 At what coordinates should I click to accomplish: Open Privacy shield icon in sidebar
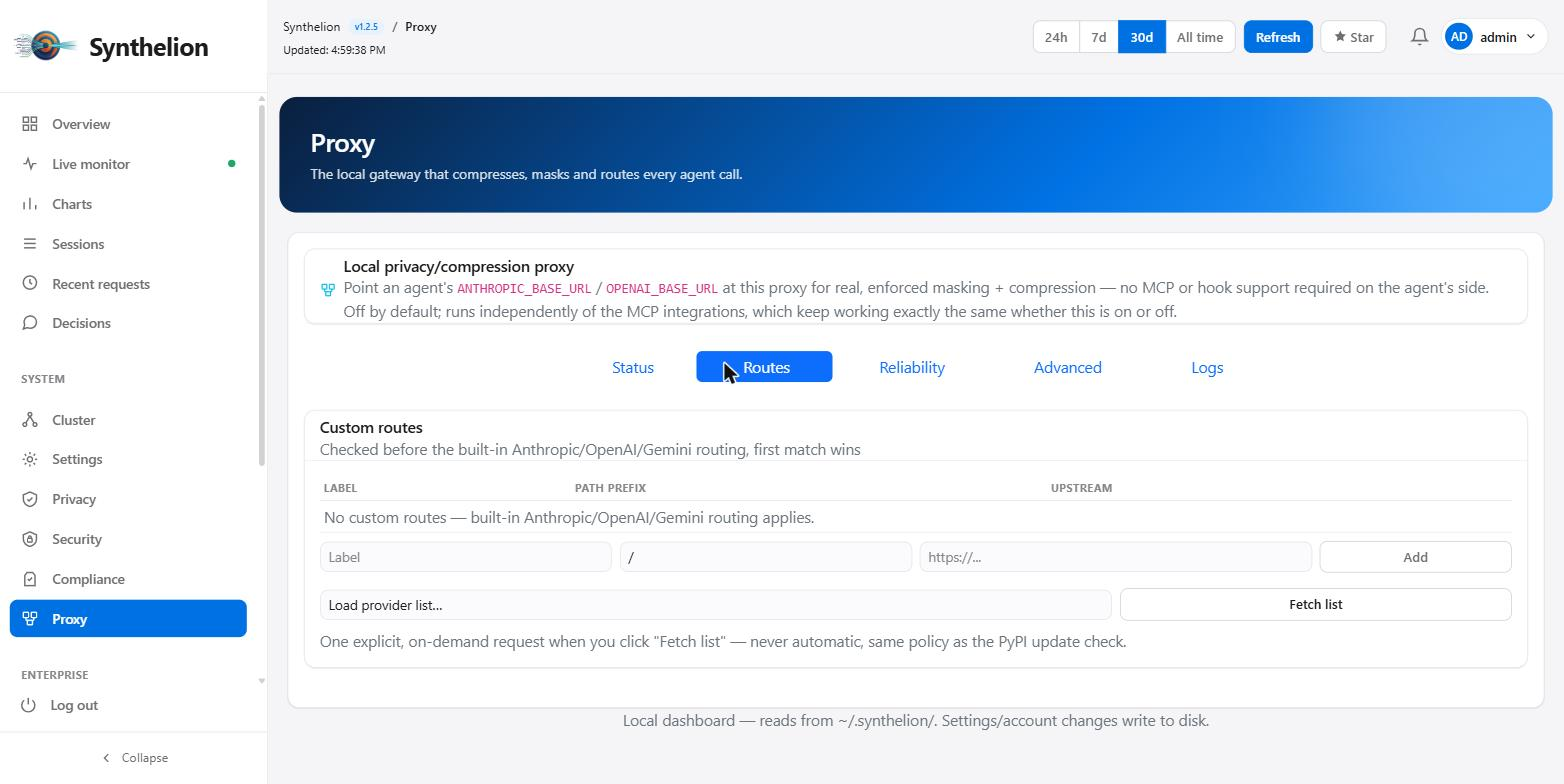point(30,499)
